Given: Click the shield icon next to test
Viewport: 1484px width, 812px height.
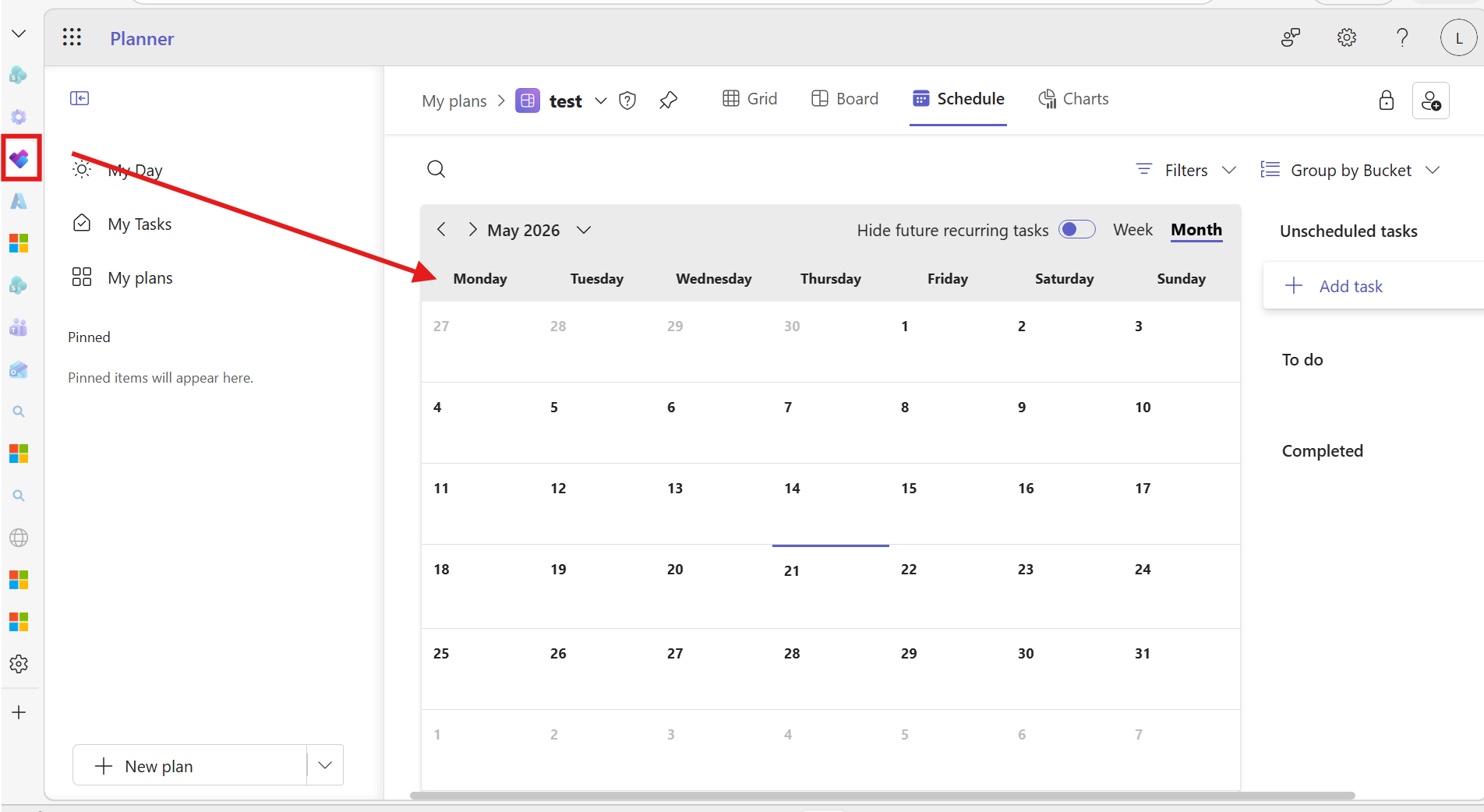Looking at the screenshot, I should point(627,101).
